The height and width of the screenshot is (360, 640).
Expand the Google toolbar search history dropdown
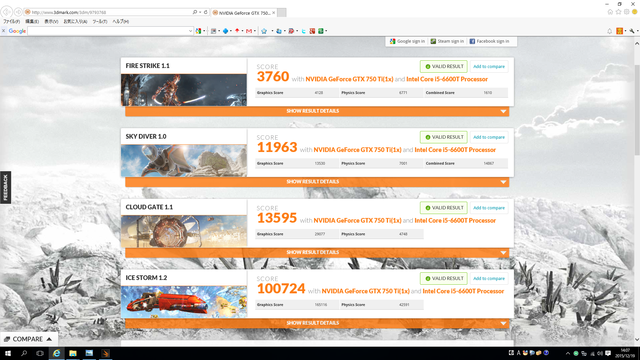(190, 31)
